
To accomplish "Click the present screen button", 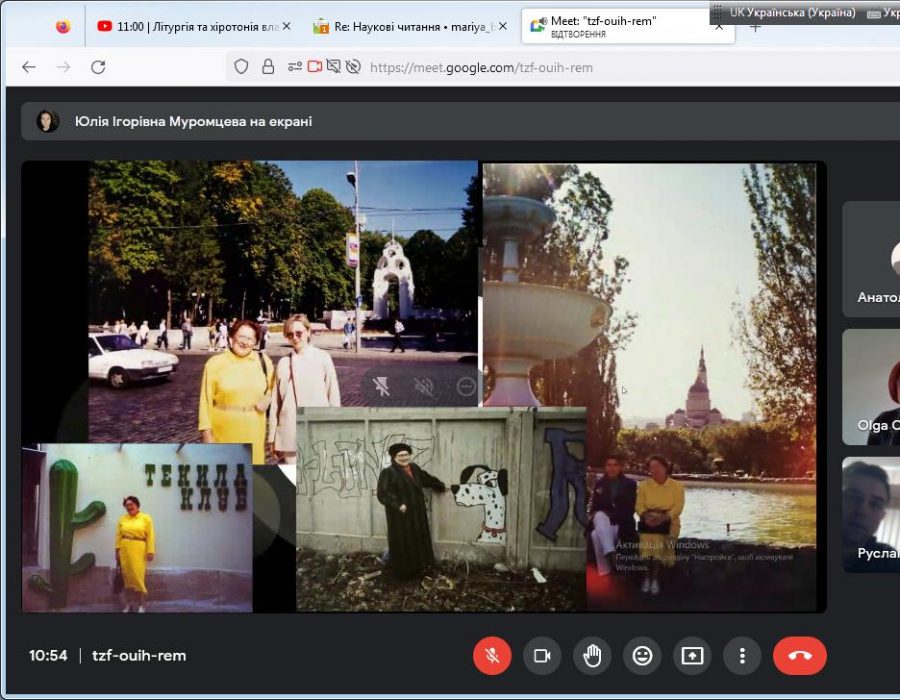I will 692,656.
